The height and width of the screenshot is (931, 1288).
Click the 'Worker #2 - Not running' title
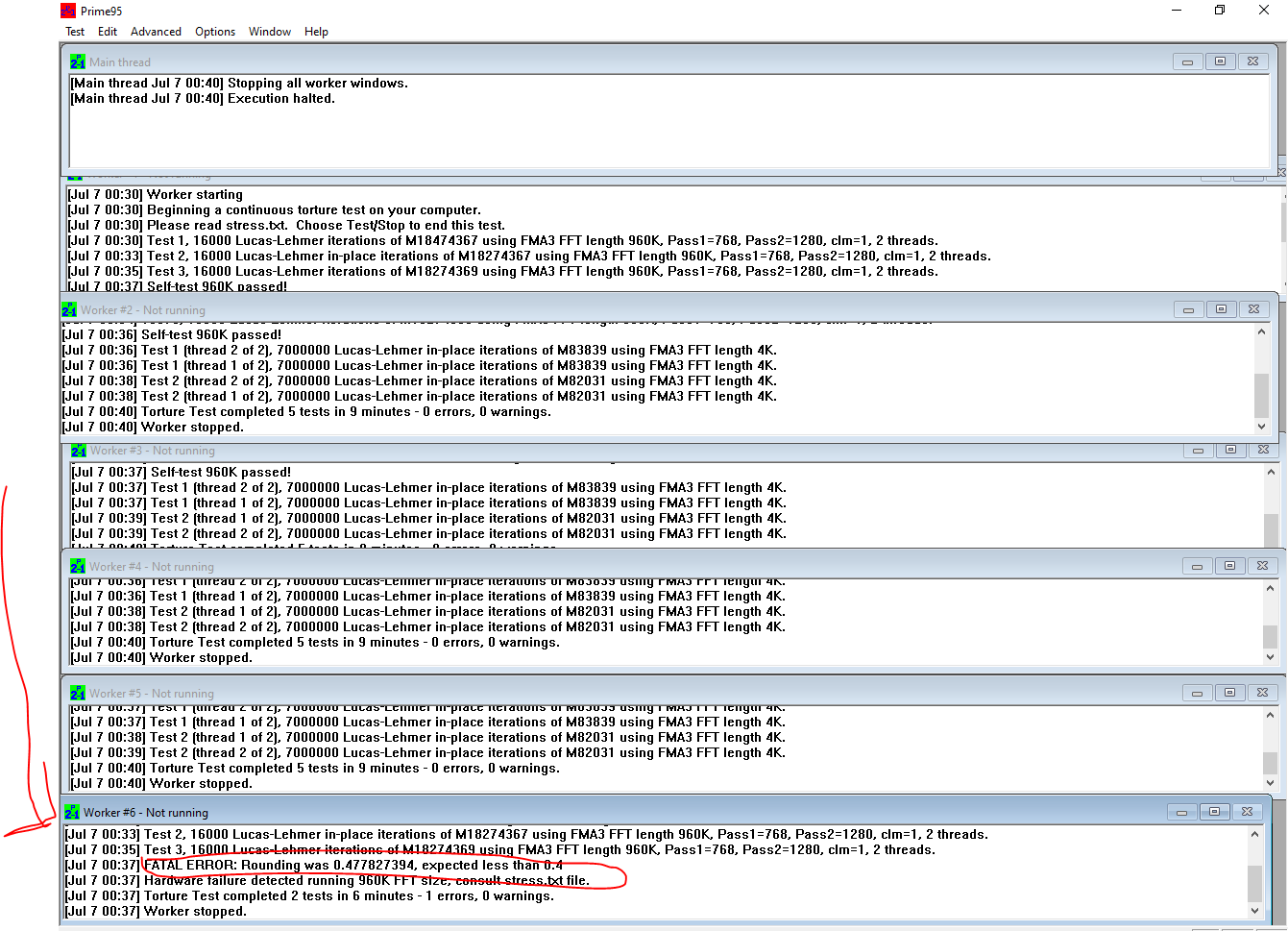pyautogui.click(x=143, y=310)
